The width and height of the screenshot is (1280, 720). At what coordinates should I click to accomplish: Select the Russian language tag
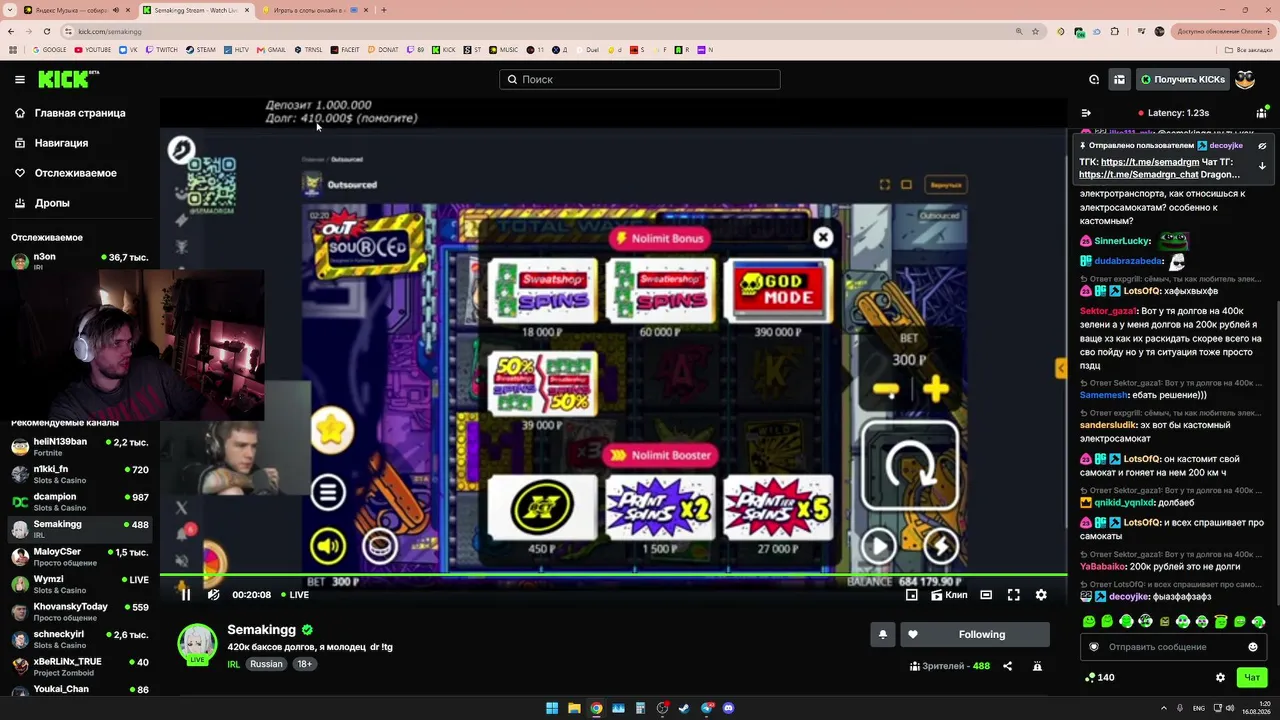tap(266, 664)
